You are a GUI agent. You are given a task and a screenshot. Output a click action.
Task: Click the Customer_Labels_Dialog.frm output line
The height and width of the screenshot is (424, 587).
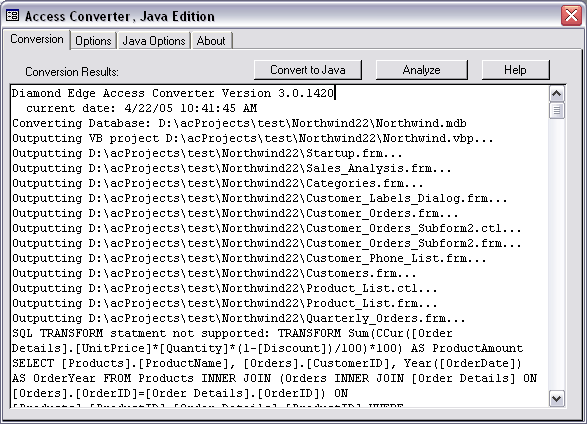260,198
